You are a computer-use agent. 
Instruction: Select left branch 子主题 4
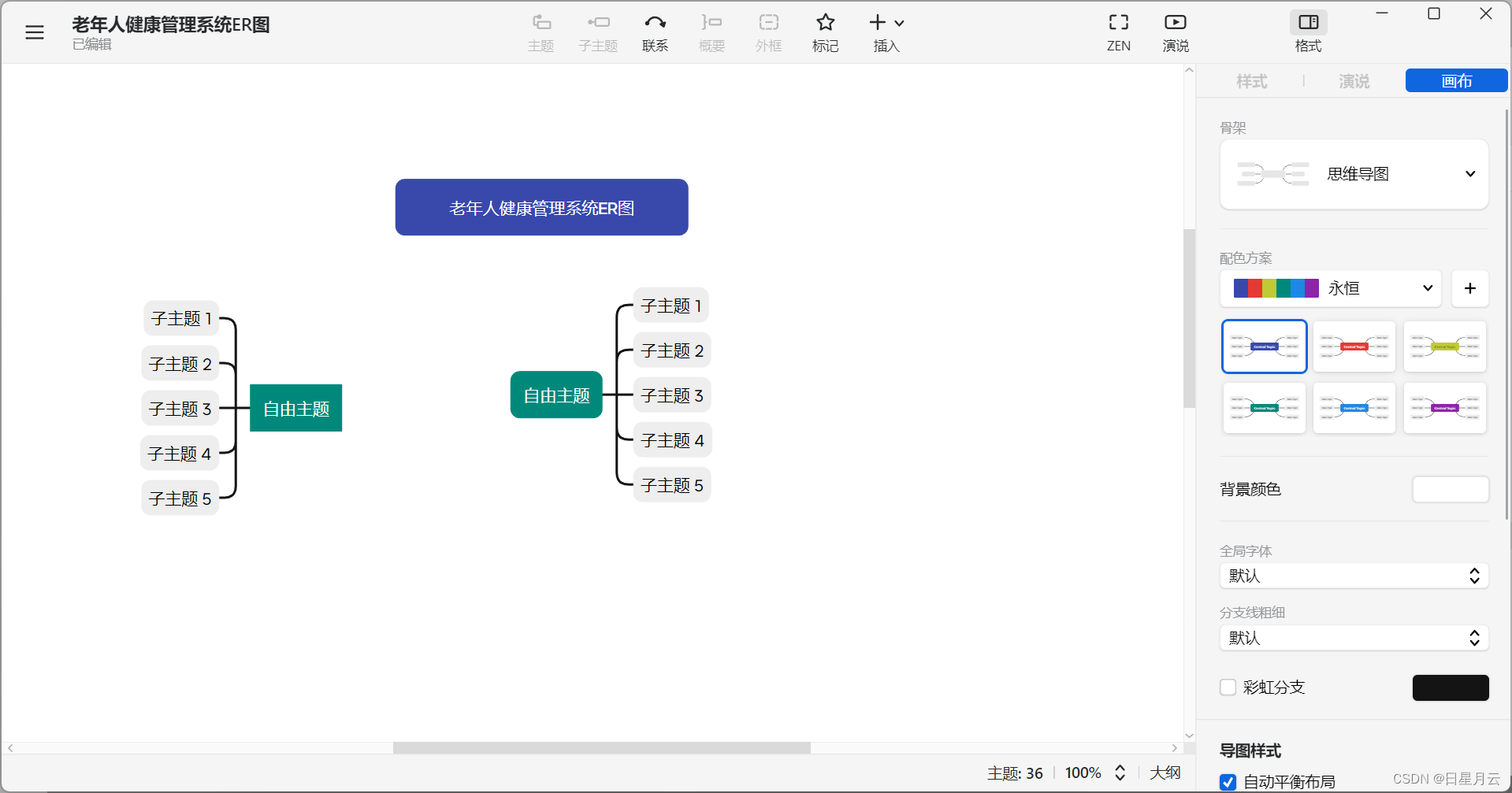point(180,454)
